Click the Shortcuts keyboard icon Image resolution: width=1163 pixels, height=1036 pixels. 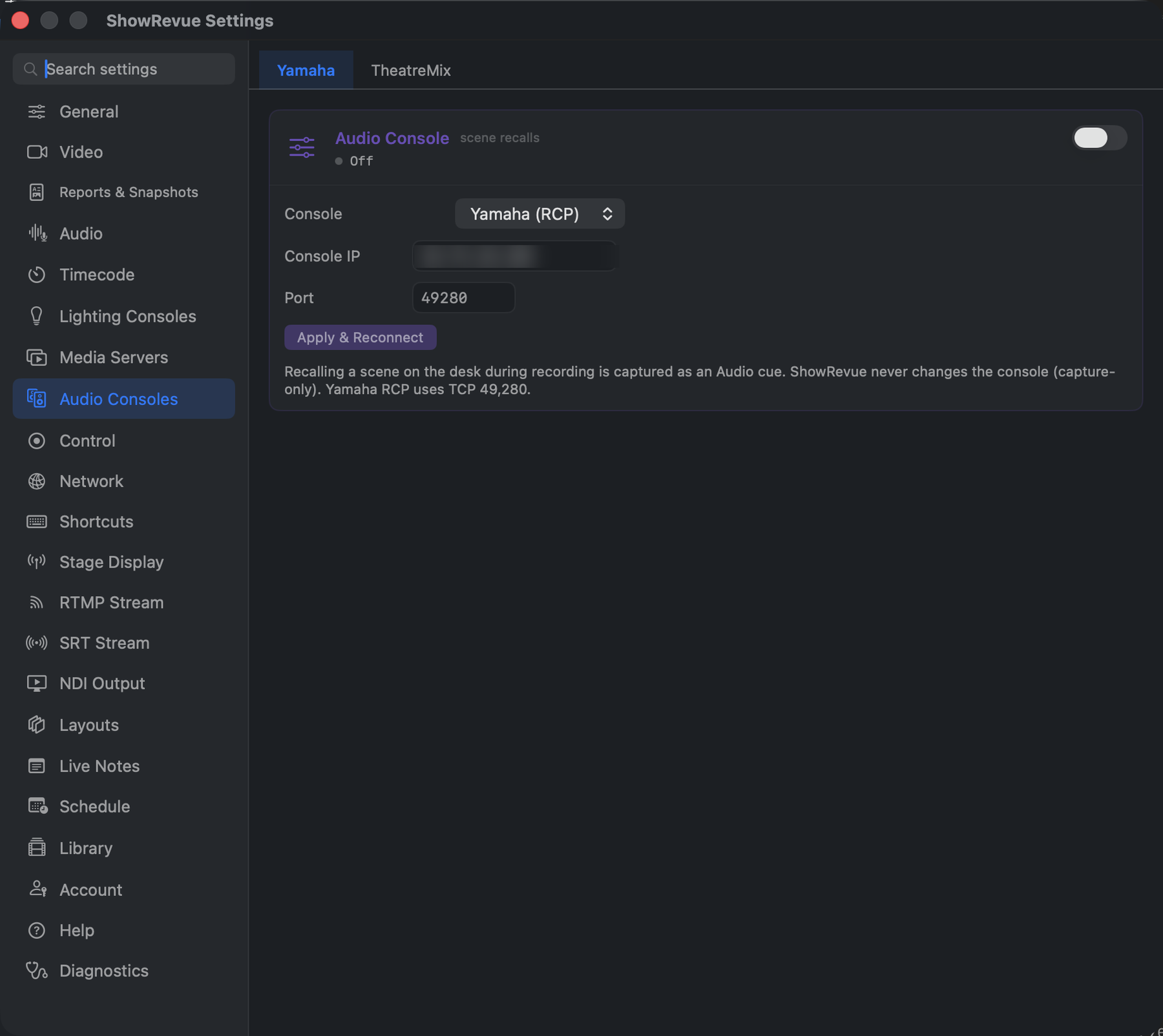pyautogui.click(x=37, y=522)
